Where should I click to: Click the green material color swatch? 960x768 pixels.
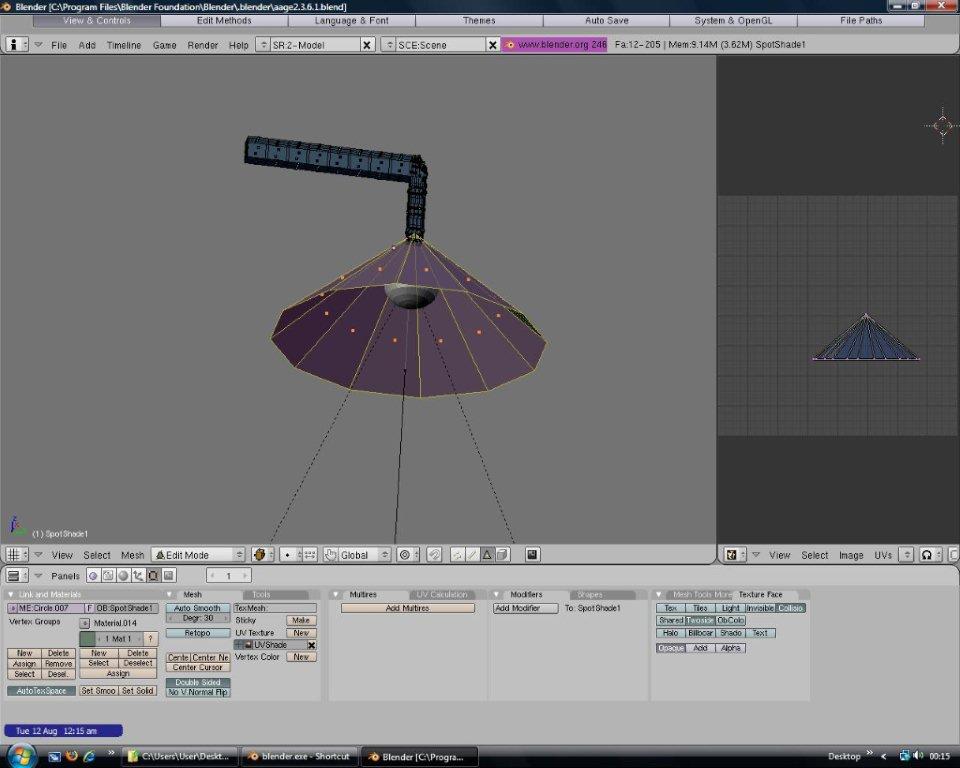point(88,639)
